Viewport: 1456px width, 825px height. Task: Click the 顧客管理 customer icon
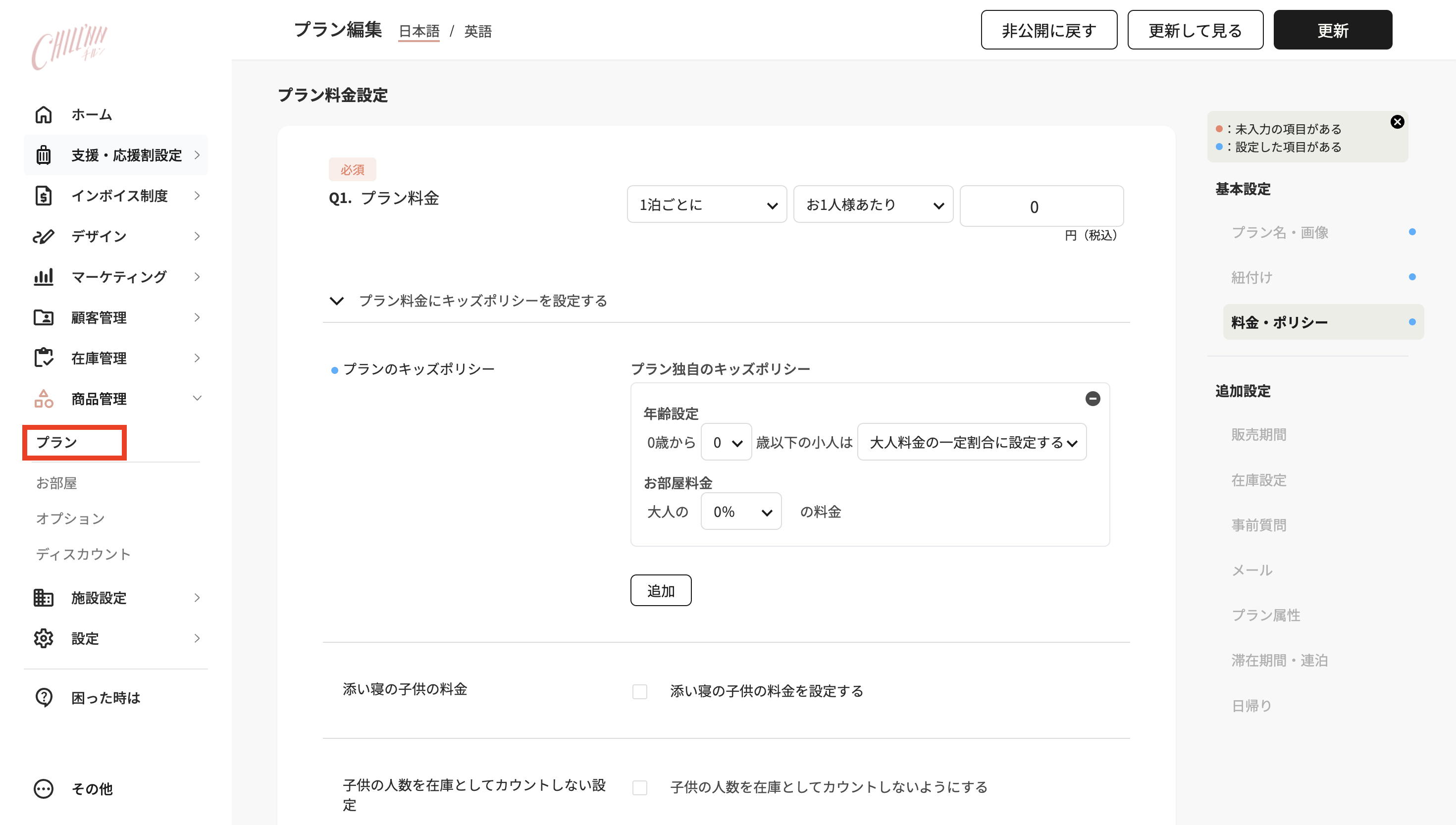pyautogui.click(x=43, y=317)
